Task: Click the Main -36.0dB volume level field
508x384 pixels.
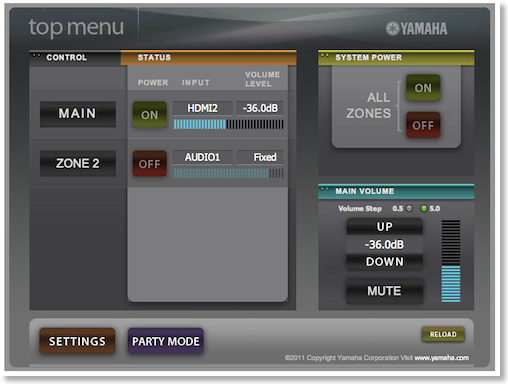Action: click(260, 108)
